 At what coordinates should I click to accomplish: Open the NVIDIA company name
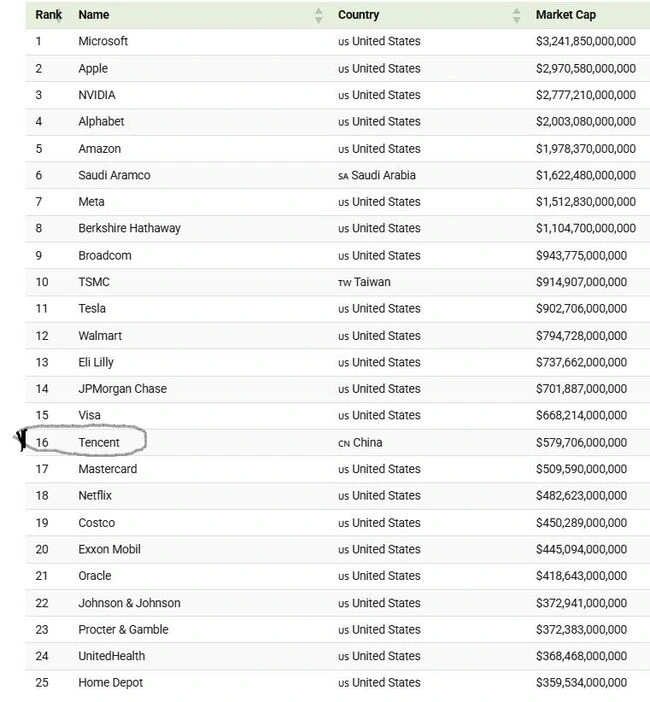(x=97, y=95)
